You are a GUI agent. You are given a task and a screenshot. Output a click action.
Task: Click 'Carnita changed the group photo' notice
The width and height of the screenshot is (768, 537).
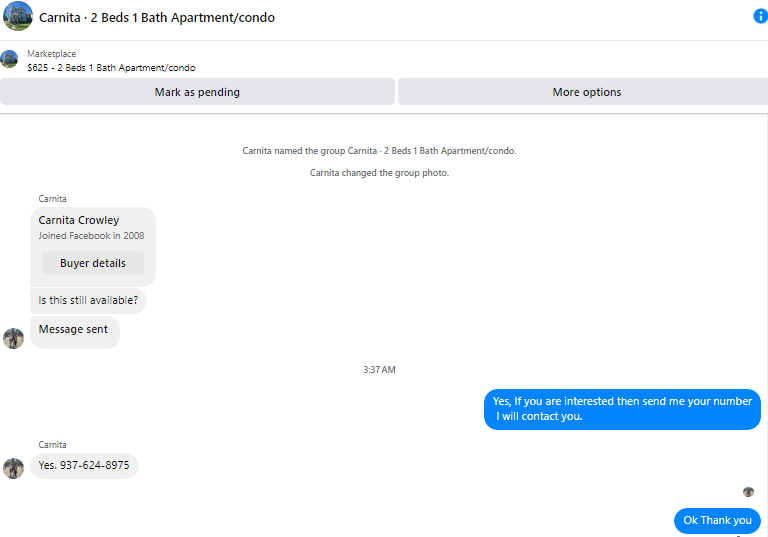379,173
